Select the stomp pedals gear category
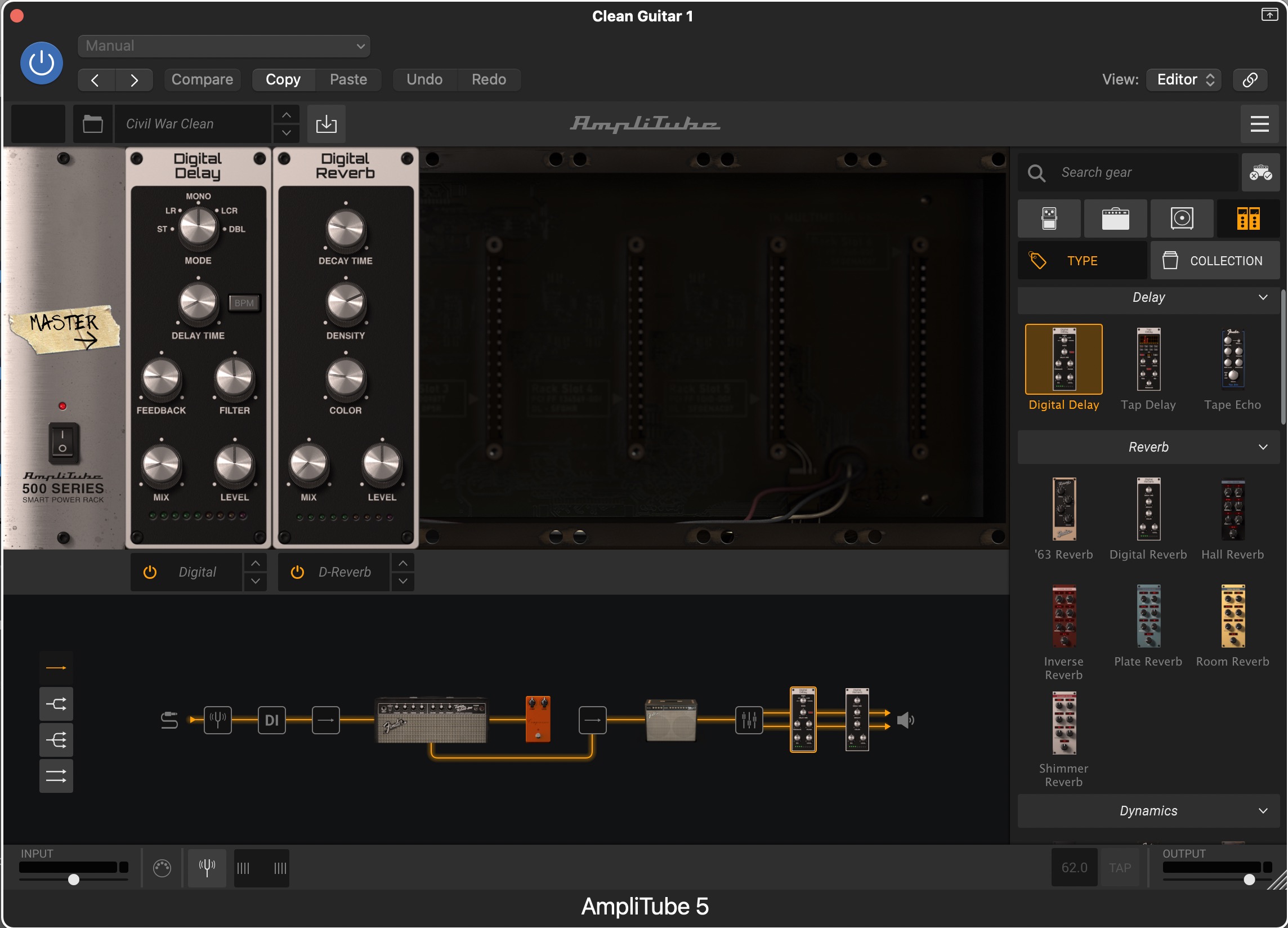Viewport: 1288px width, 928px height. point(1049,218)
